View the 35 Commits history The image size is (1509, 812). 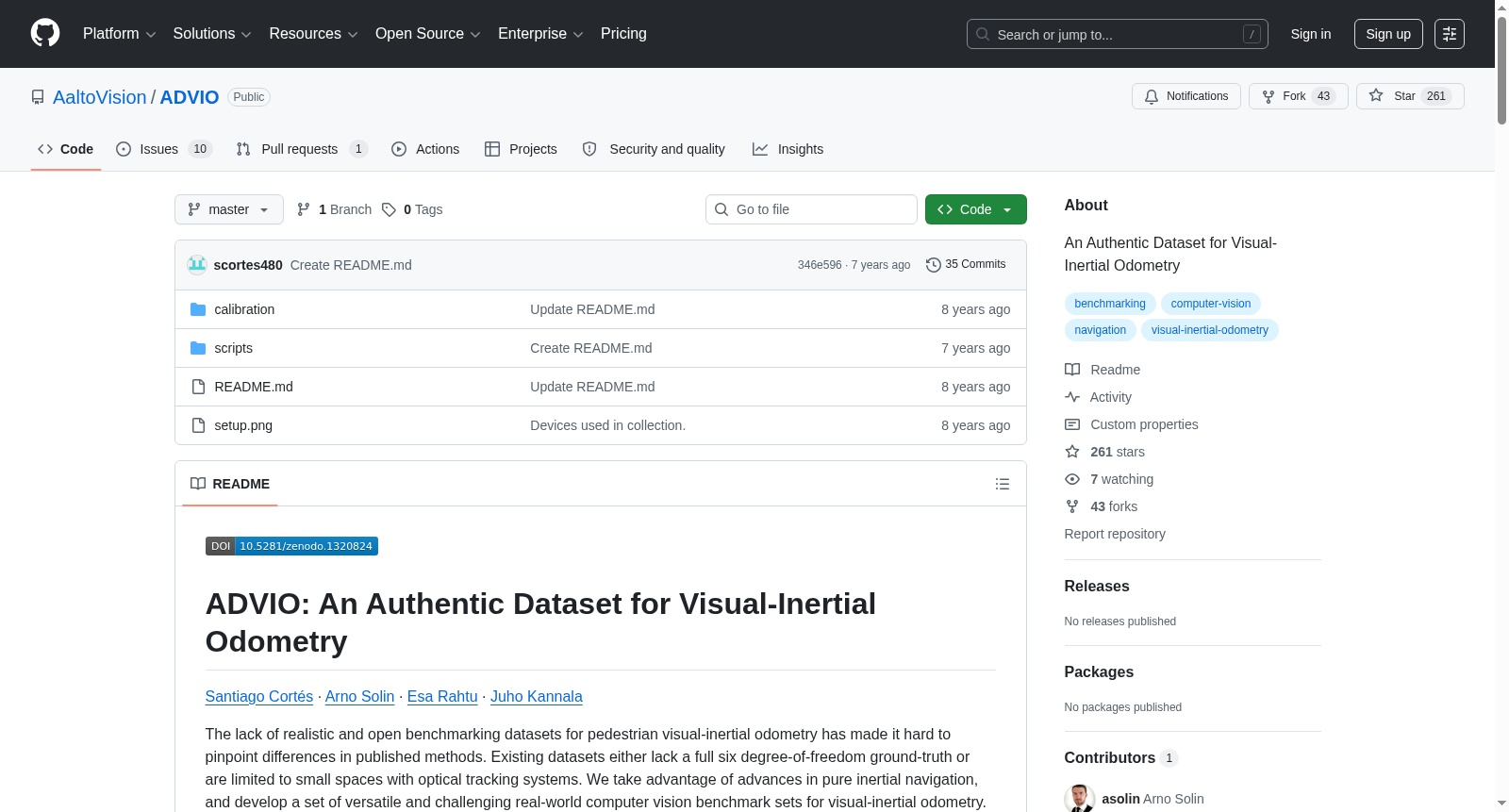pyautogui.click(x=966, y=265)
